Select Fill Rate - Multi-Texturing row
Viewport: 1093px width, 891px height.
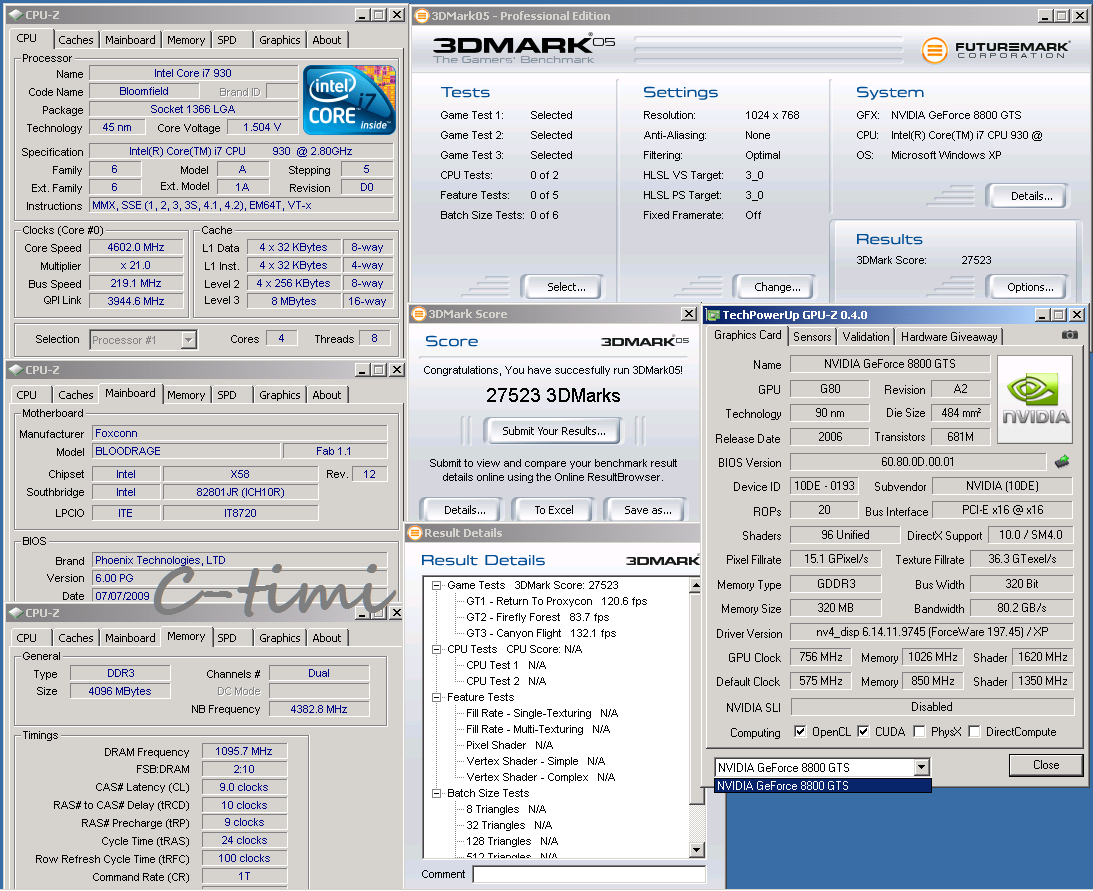click(x=537, y=729)
